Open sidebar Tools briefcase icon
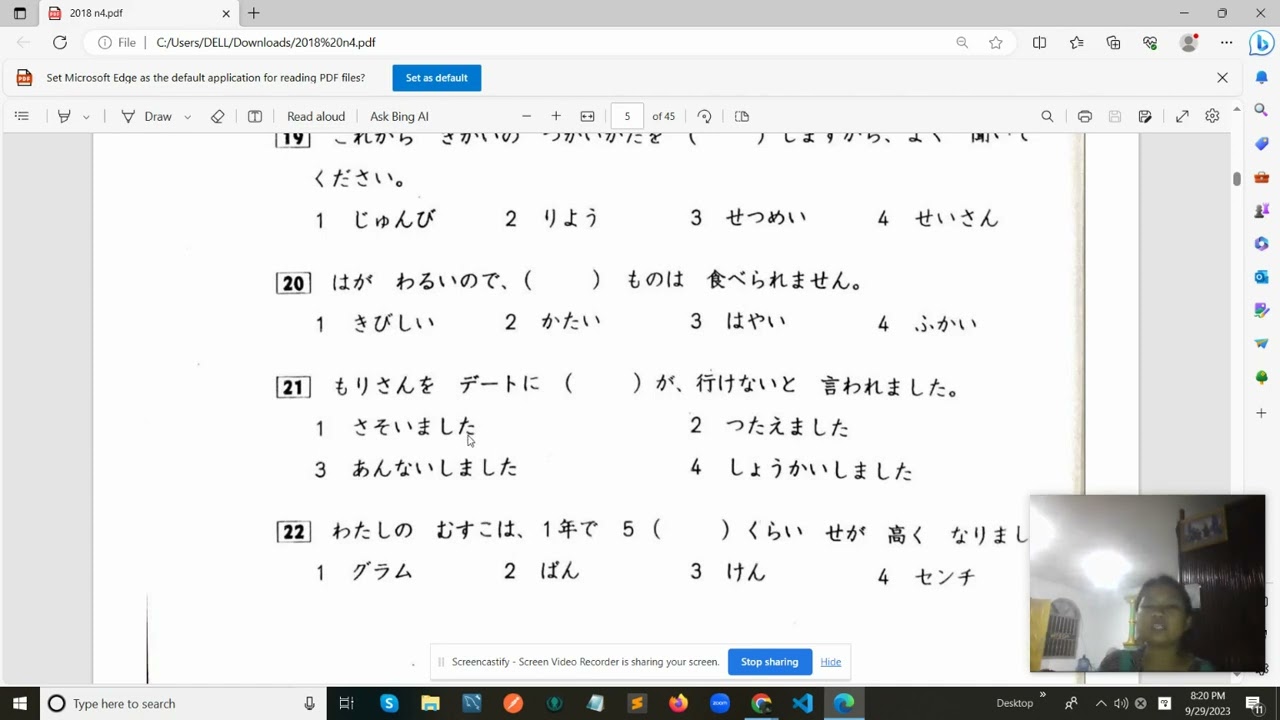Image resolution: width=1280 pixels, height=720 pixels. point(1261,177)
